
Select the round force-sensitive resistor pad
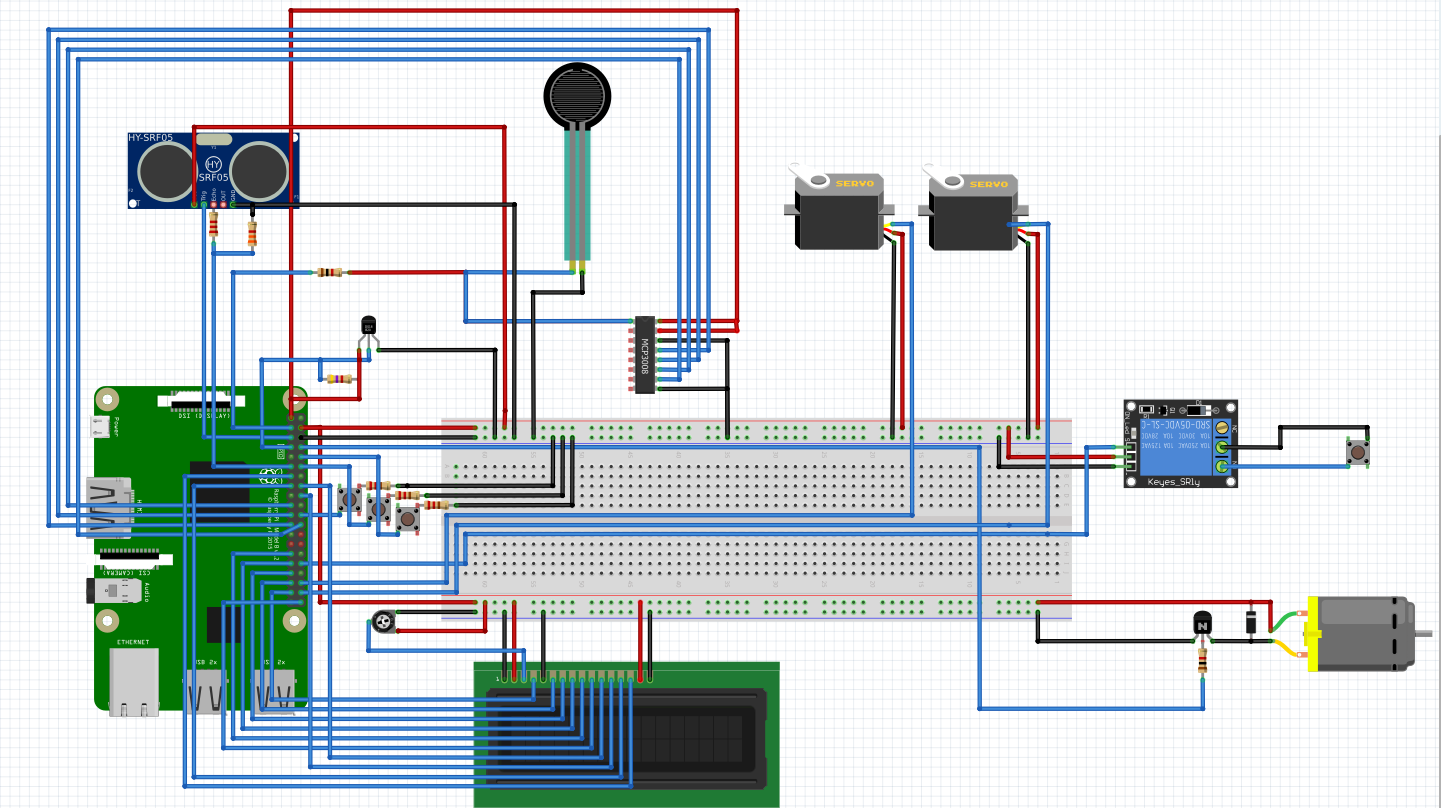click(577, 95)
